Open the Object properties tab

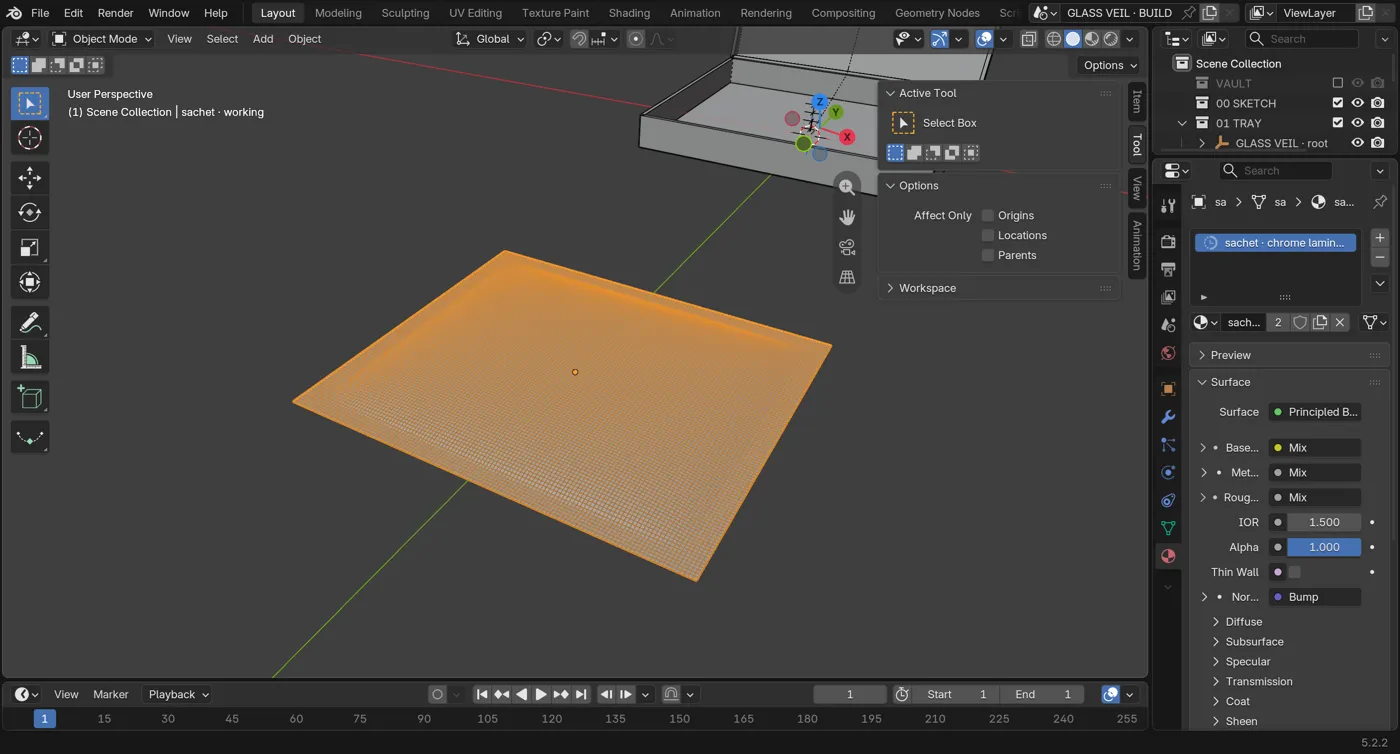(1168, 388)
